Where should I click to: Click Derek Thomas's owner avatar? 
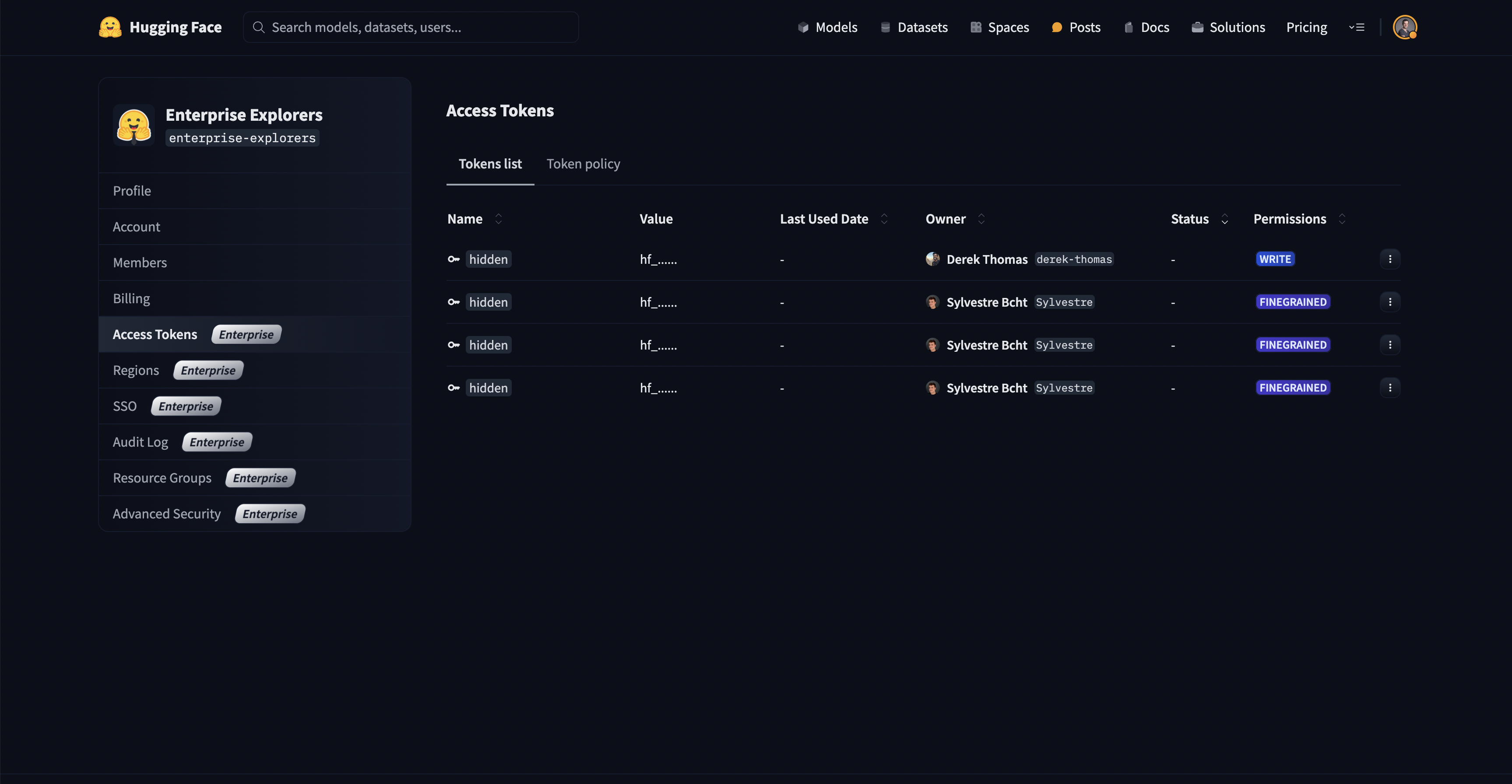933,259
